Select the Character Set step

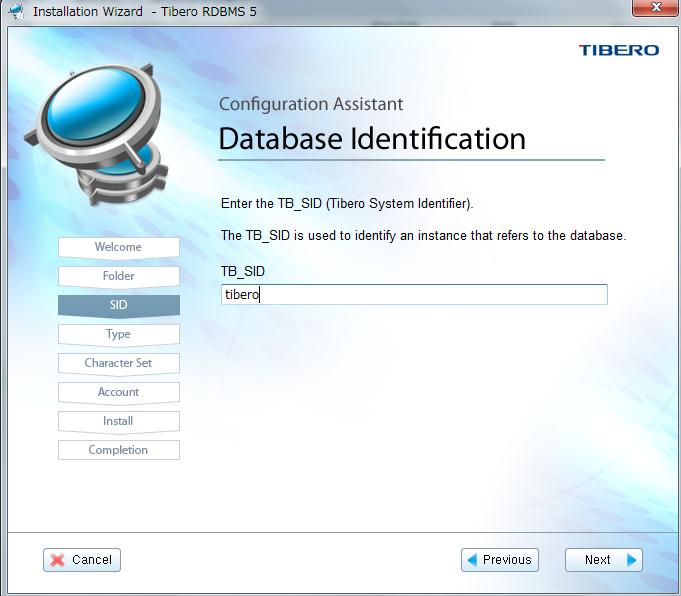coord(119,363)
